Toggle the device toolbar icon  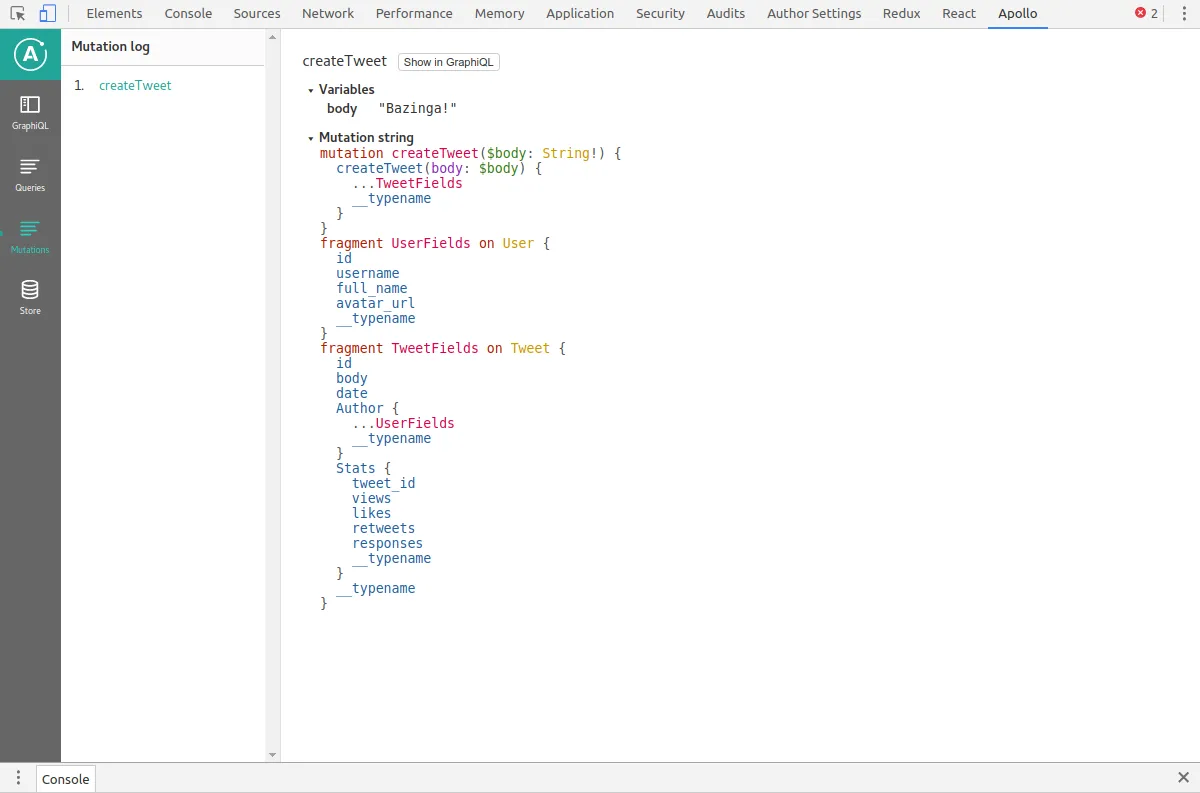(x=48, y=14)
